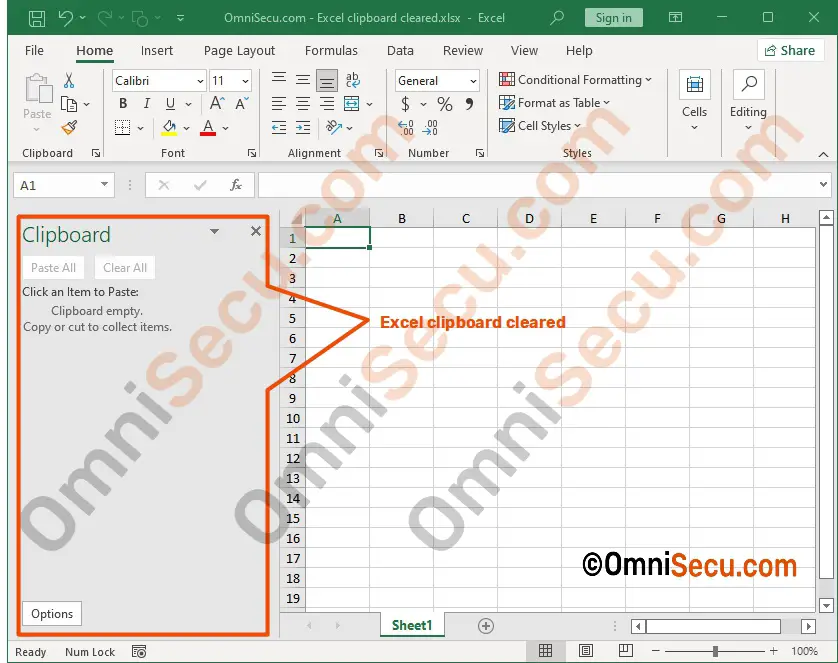
Task: Switch to the Page Layout tab
Action: (x=239, y=51)
